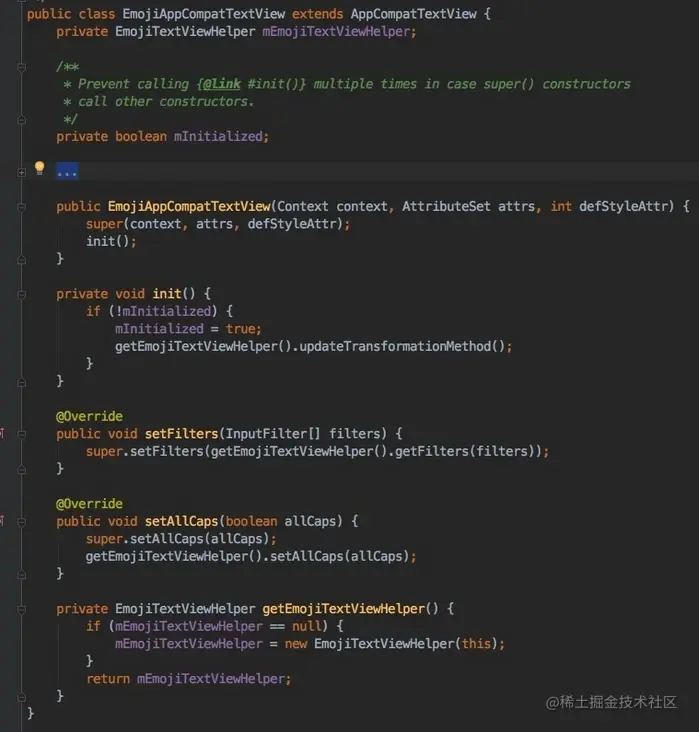The width and height of the screenshot is (699, 732).
Task: Click the return mEmojiTextViewHelper statement
Action: click(x=189, y=679)
